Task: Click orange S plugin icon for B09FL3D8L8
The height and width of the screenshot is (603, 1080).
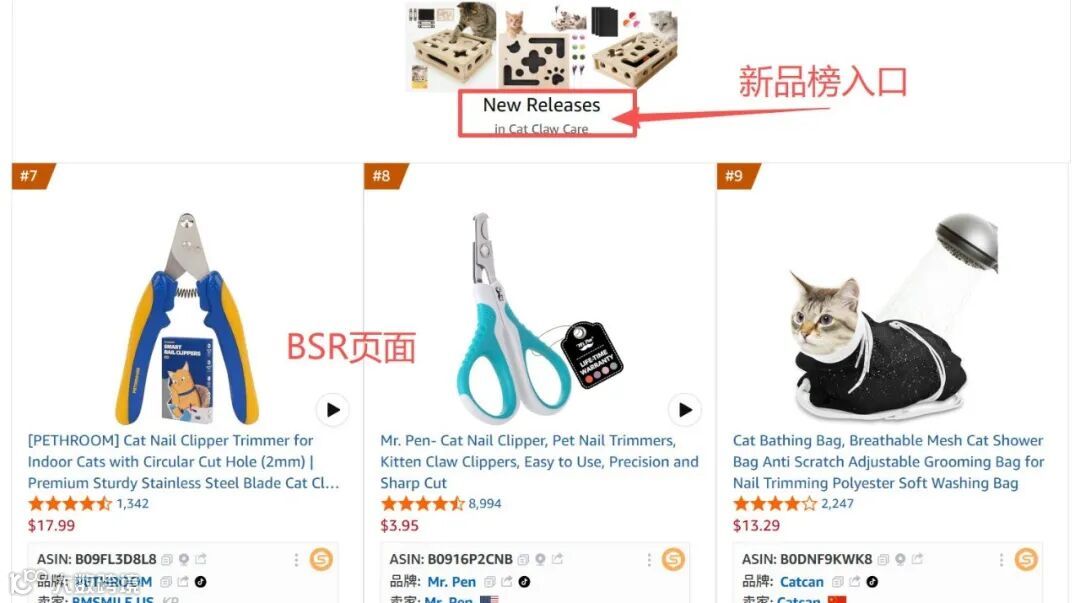Action: pos(321,559)
